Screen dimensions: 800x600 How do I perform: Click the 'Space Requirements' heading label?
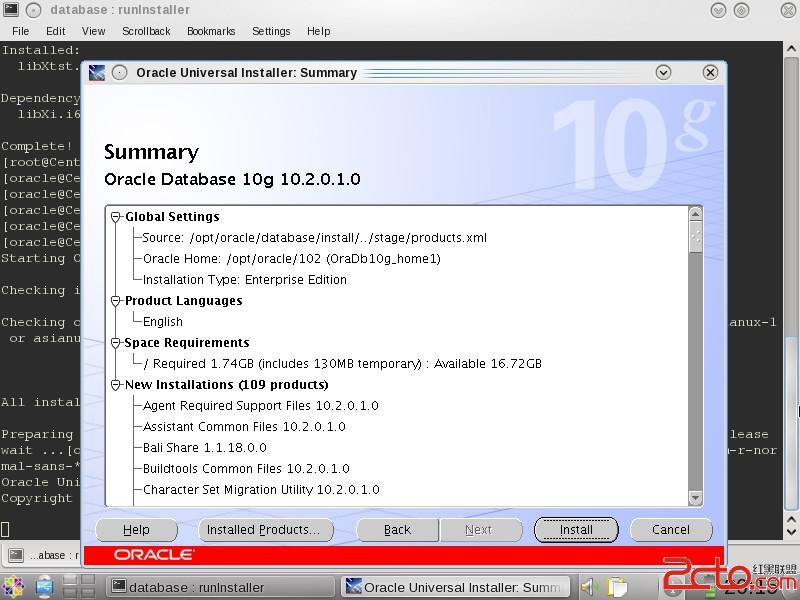pyautogui.click(x=187, y=343)
